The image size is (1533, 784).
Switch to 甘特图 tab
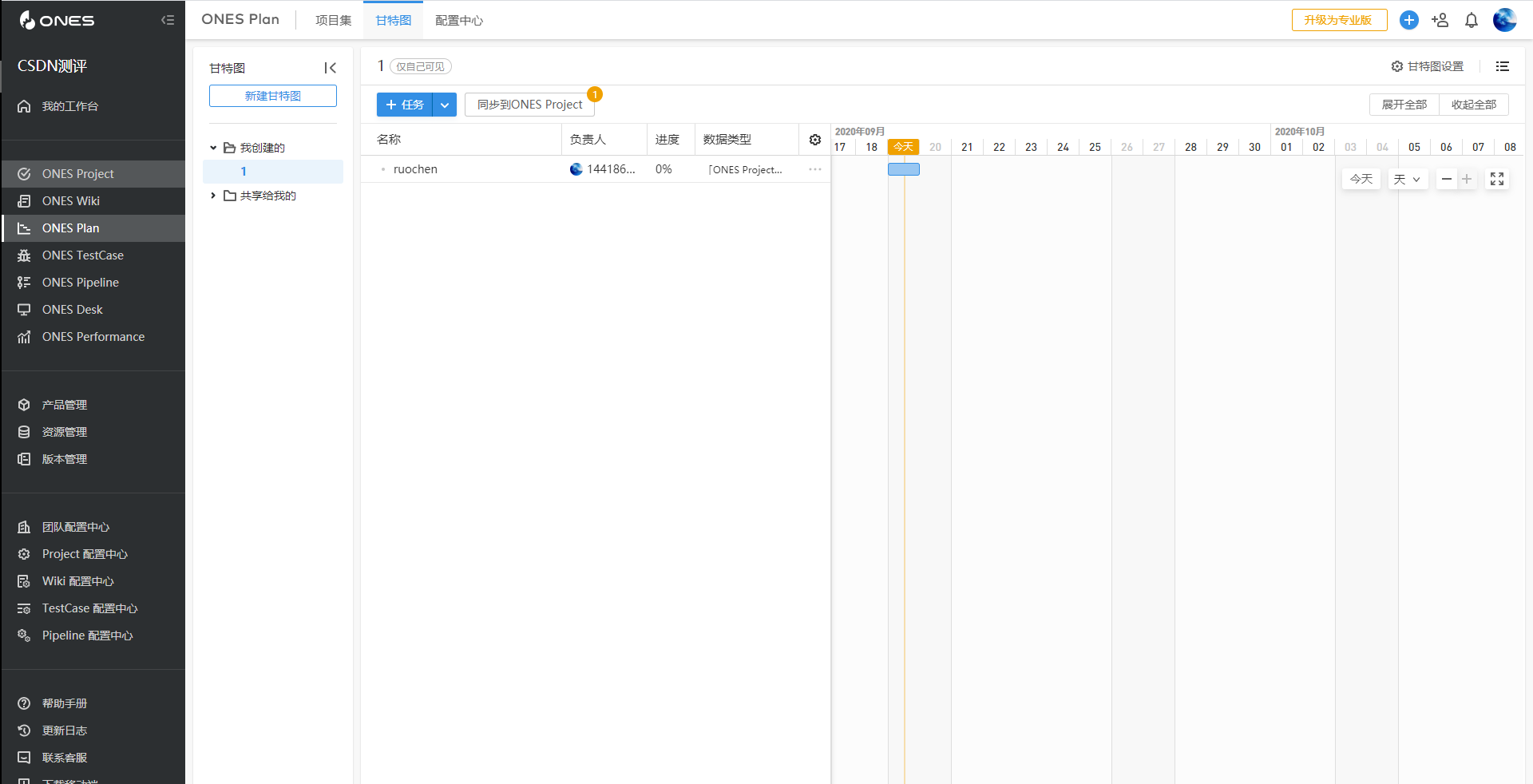(393, 20)
